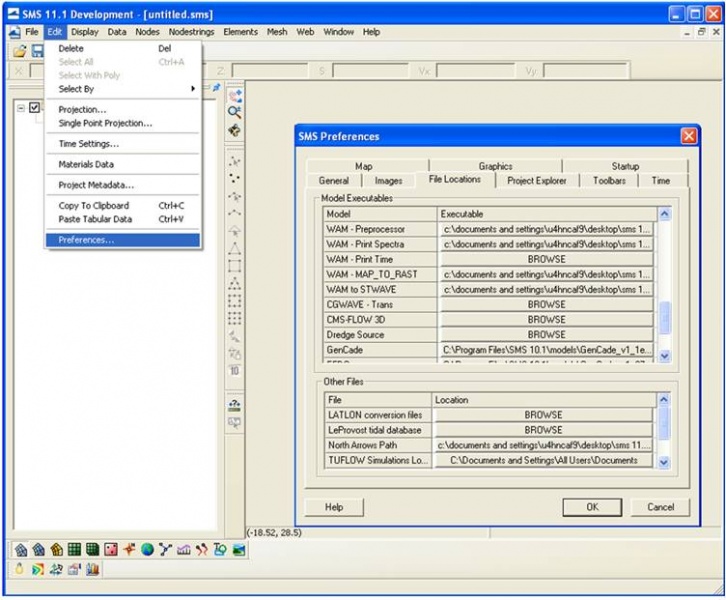726x600 pixels.
Task: Pick the three-node triangle element tool
Action: click(235, 249)
